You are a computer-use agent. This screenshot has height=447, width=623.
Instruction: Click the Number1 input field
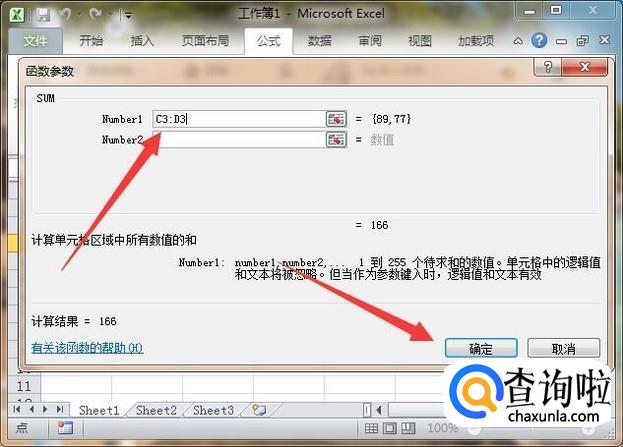pos(239,119)
